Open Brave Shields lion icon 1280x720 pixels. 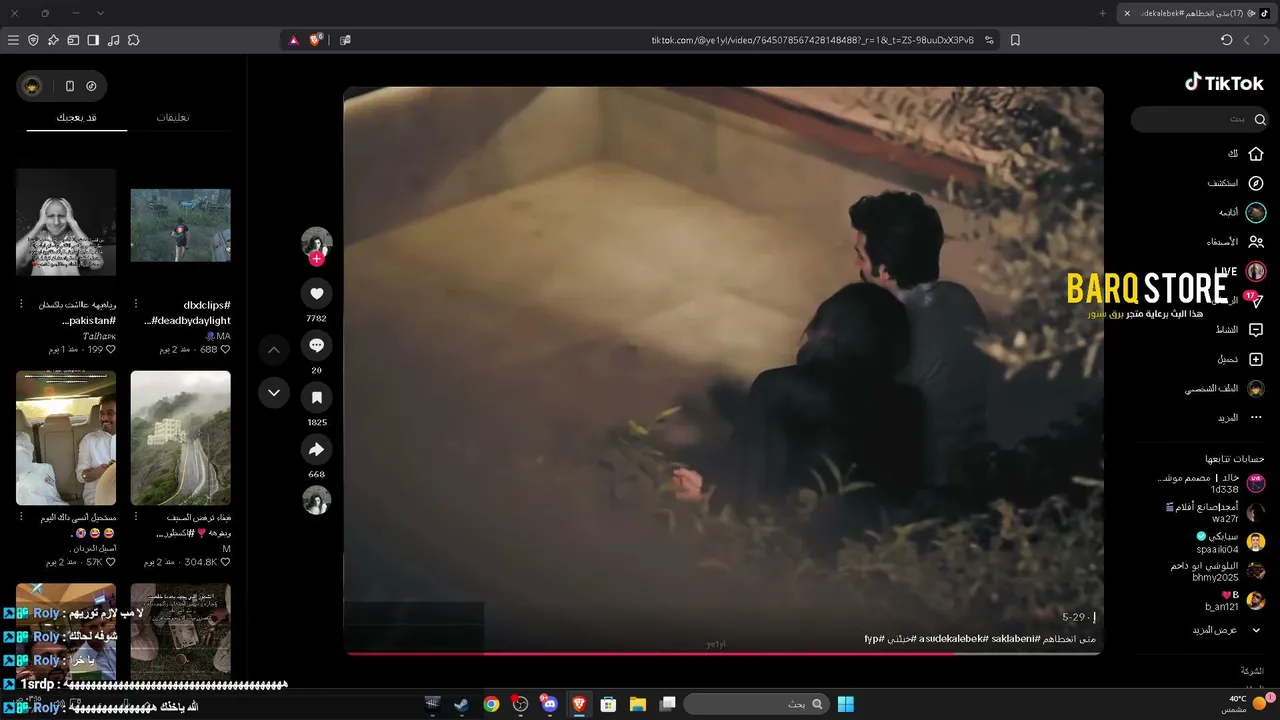[316, 40]
